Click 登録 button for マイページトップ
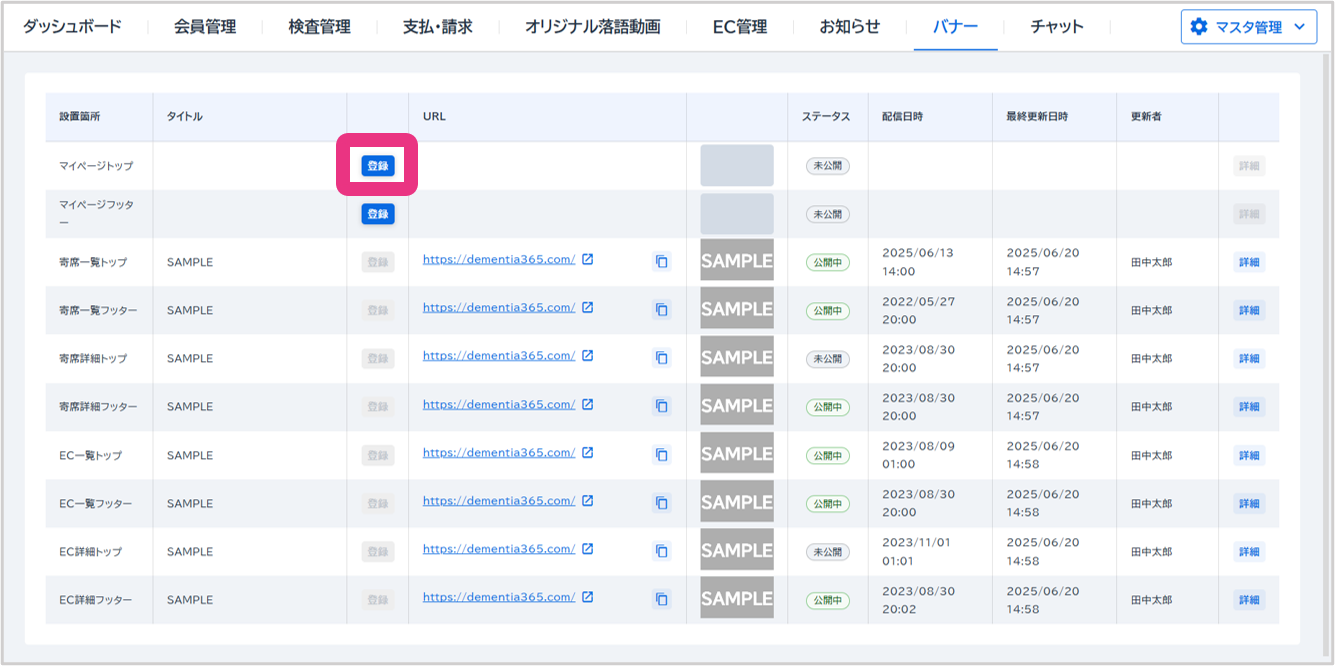1335x666 pixels. [378, 166]
